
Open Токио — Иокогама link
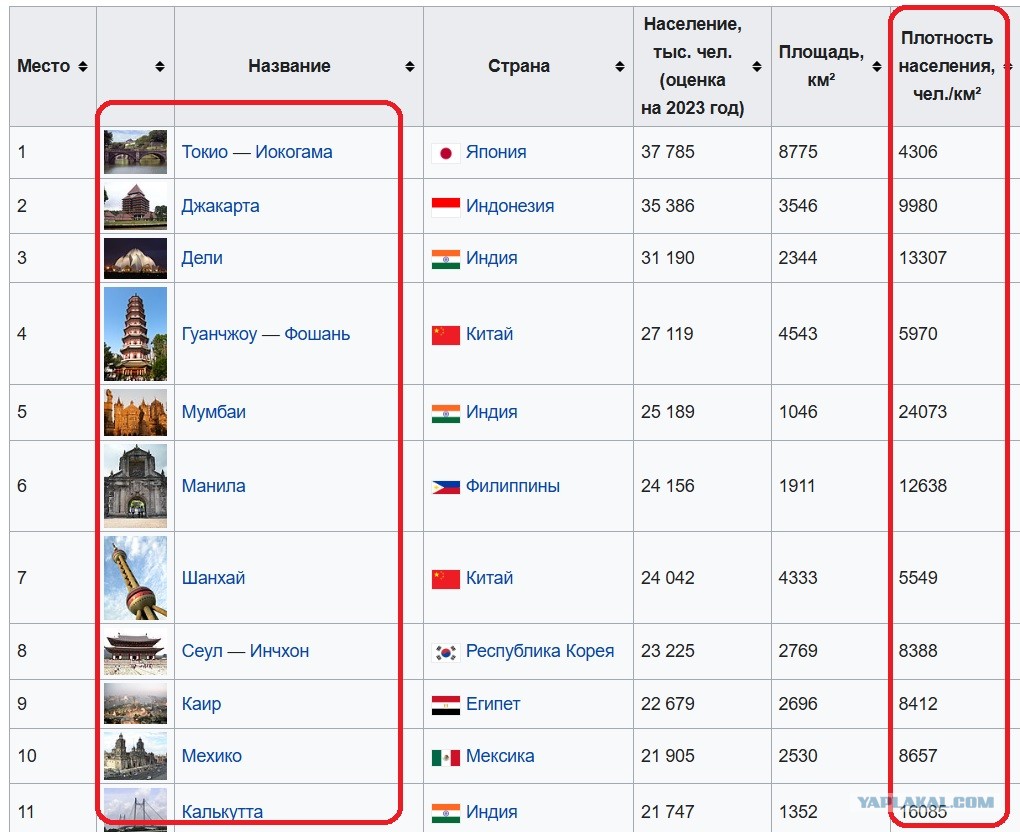(x=257, y=152)
